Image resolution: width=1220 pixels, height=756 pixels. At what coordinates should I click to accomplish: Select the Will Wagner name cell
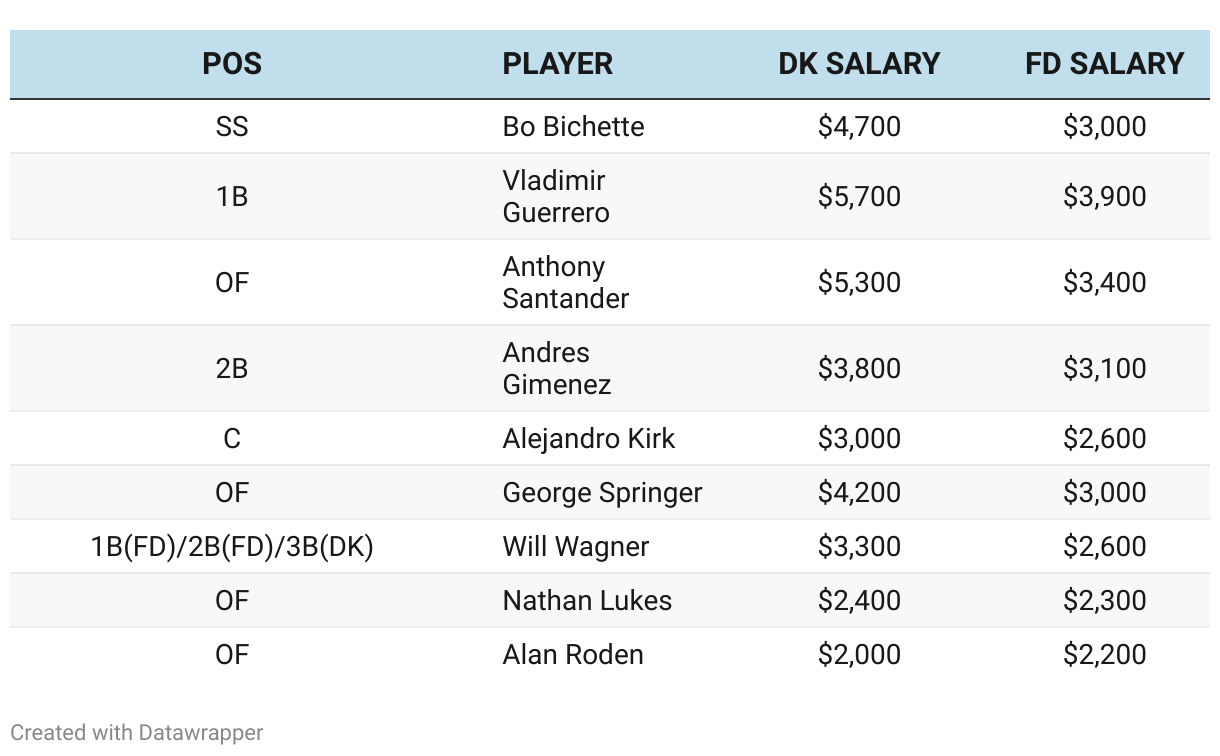575,547
